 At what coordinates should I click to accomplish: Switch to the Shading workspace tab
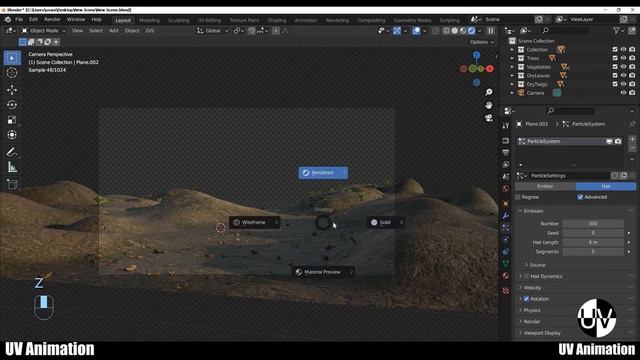point(277,20)
